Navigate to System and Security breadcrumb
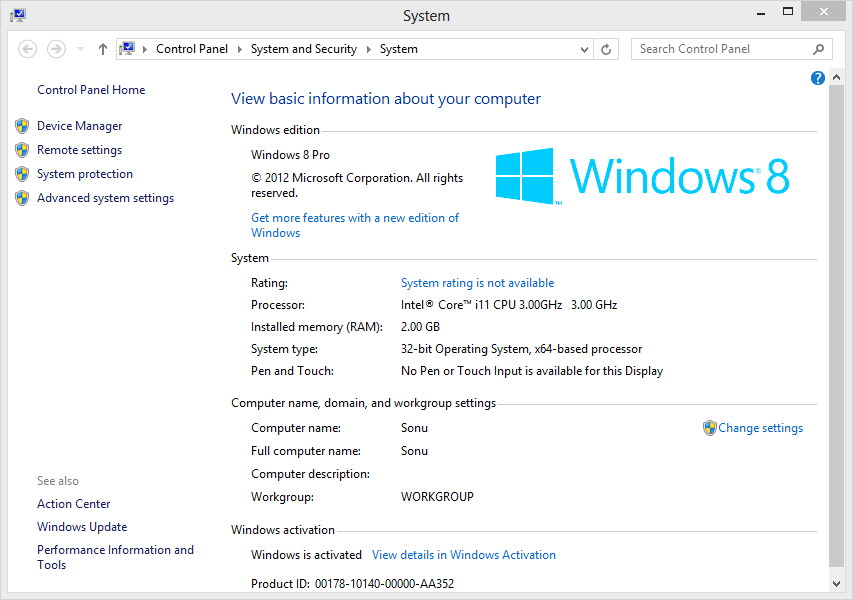The image size is (853, 600). coord(303,48)
